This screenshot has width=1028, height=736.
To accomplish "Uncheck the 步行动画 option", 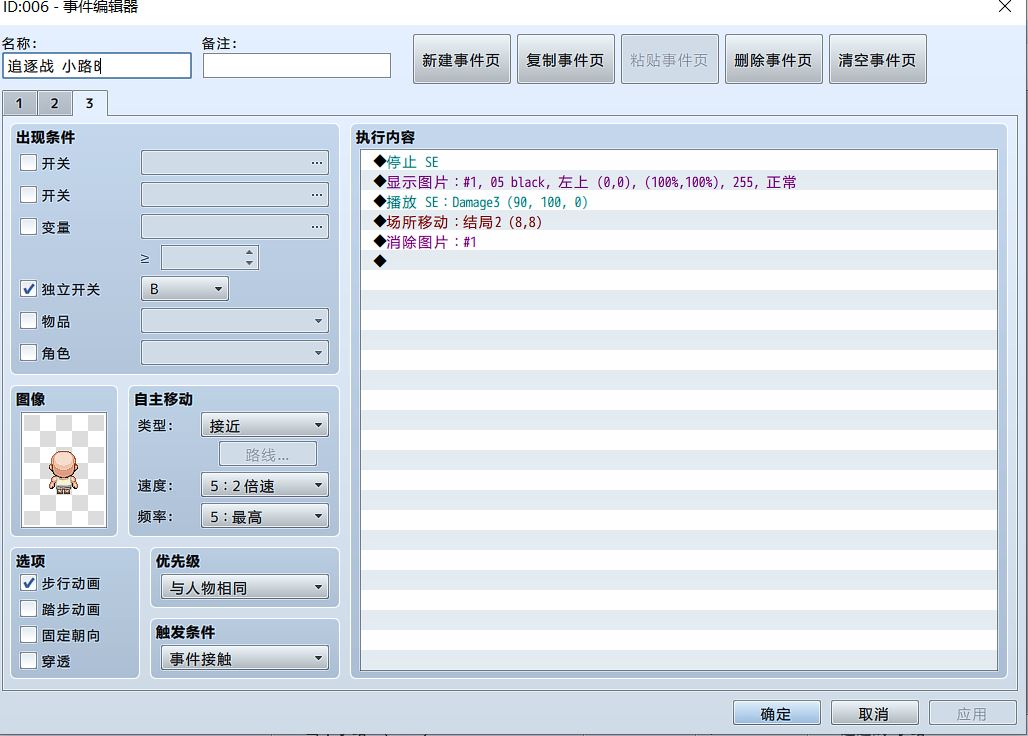I will pyautogui.click(x=28, y=583).
